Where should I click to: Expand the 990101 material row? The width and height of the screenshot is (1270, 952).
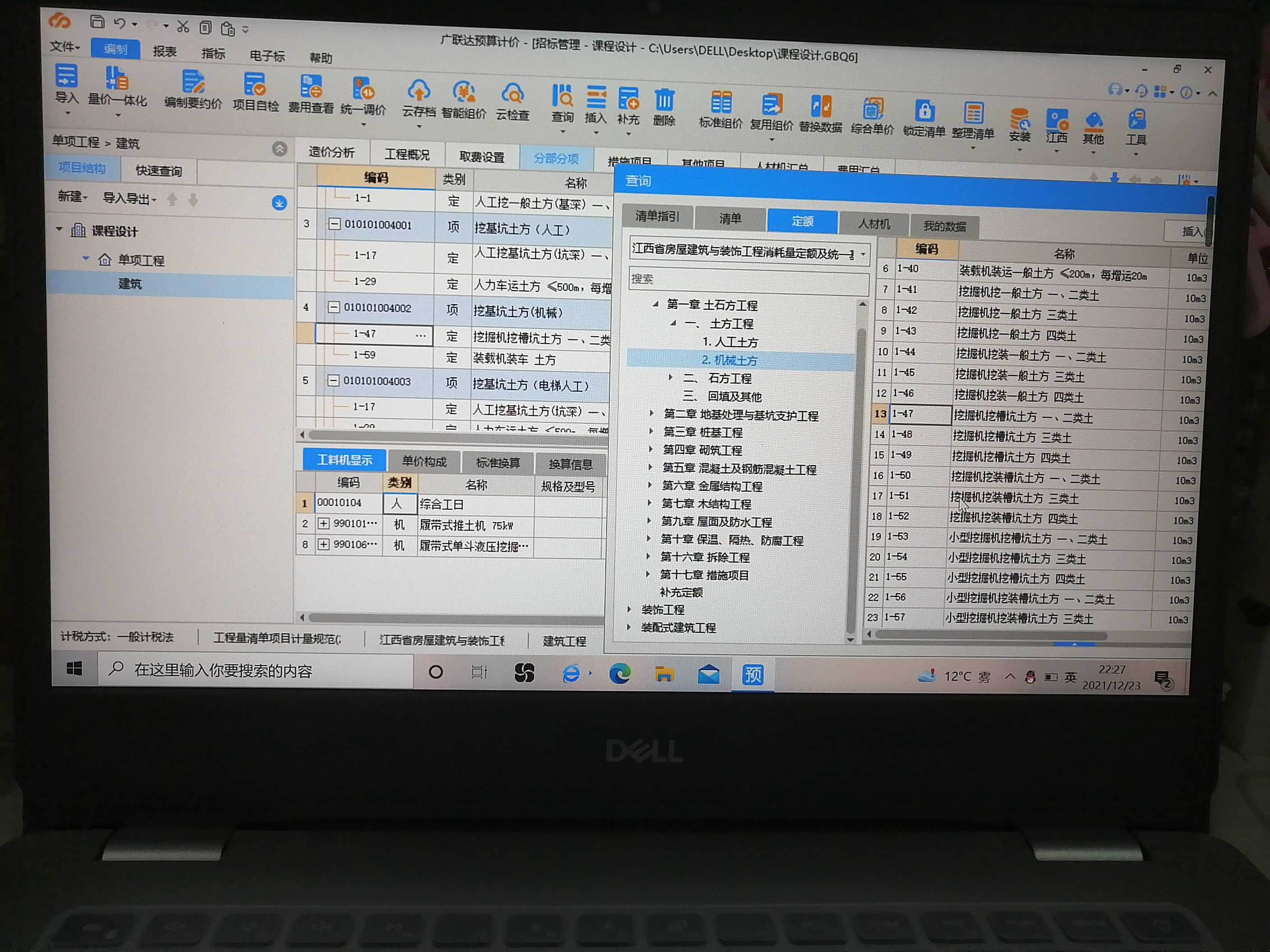click(x=324, y=523)
